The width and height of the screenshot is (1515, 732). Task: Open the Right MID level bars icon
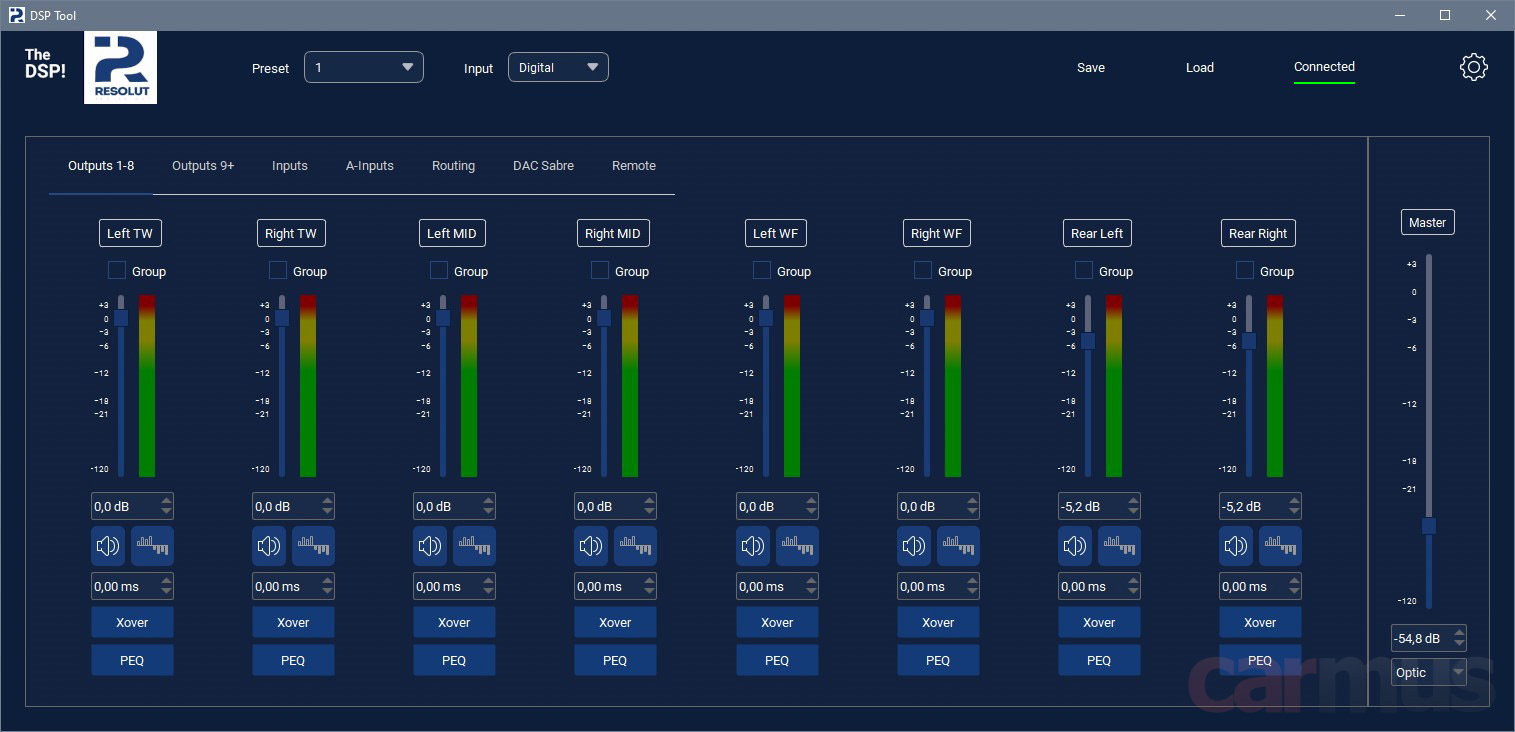coord(635,546)
